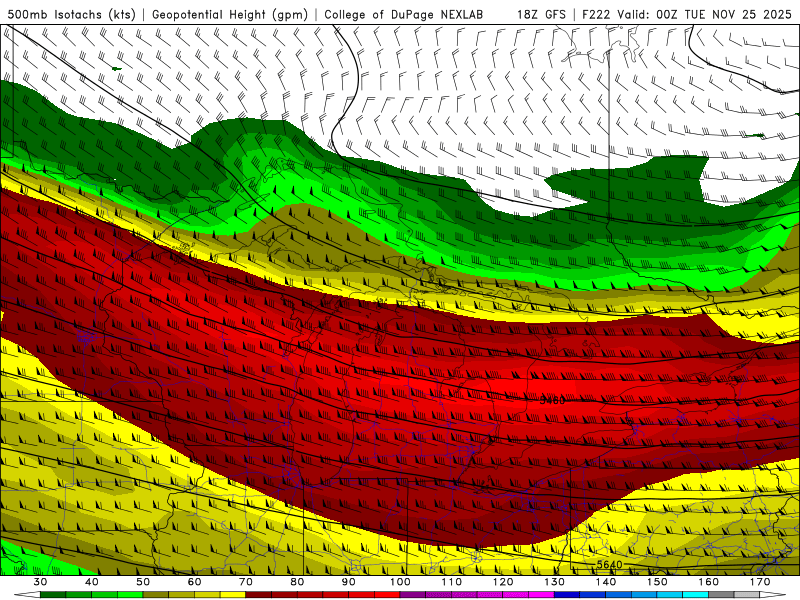Click the gray swatch right of 160
Viewport: 800px width, 600px height.
(x=721, y=595)
